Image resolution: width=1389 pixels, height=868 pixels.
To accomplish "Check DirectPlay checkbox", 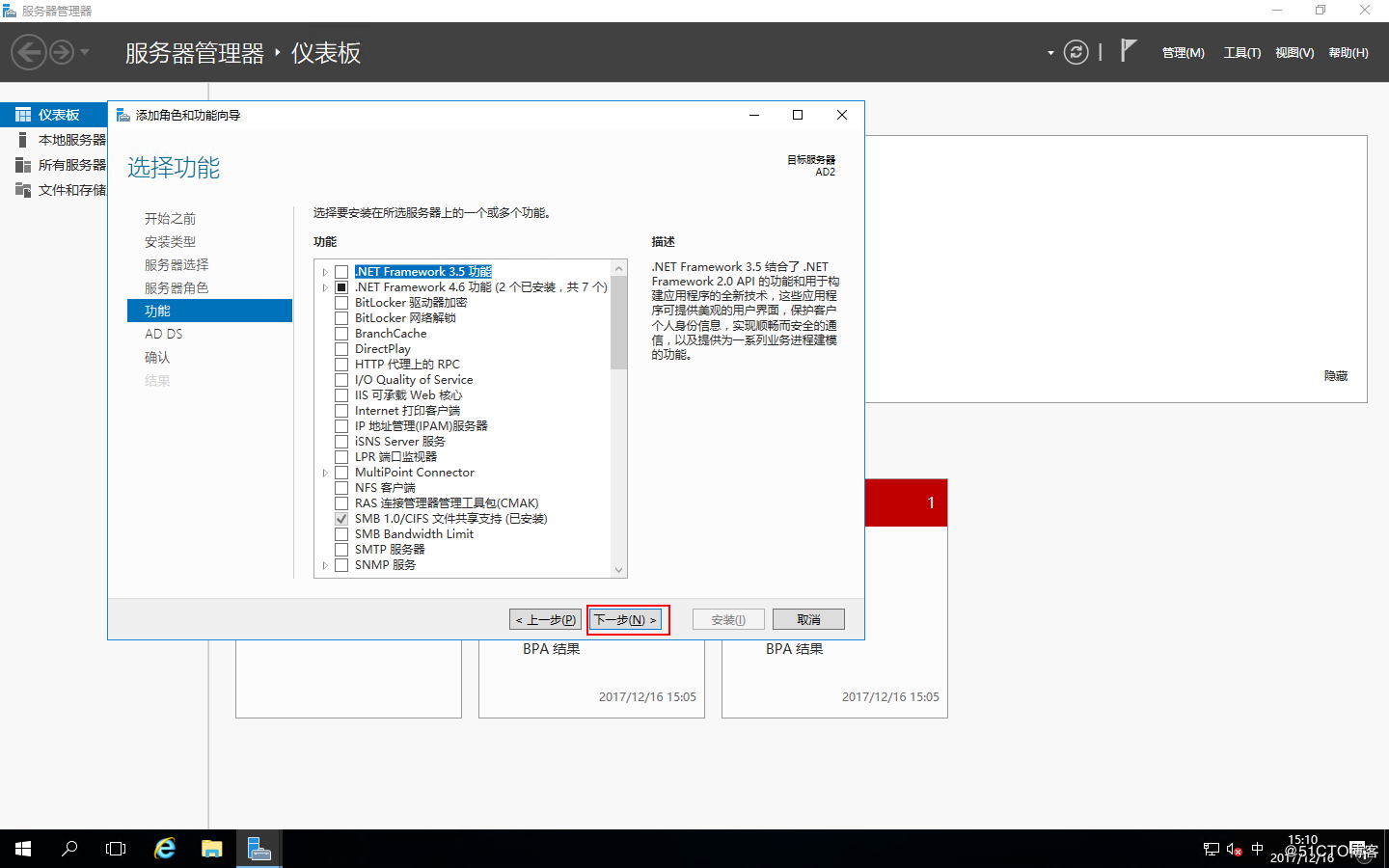I will 341,349.
